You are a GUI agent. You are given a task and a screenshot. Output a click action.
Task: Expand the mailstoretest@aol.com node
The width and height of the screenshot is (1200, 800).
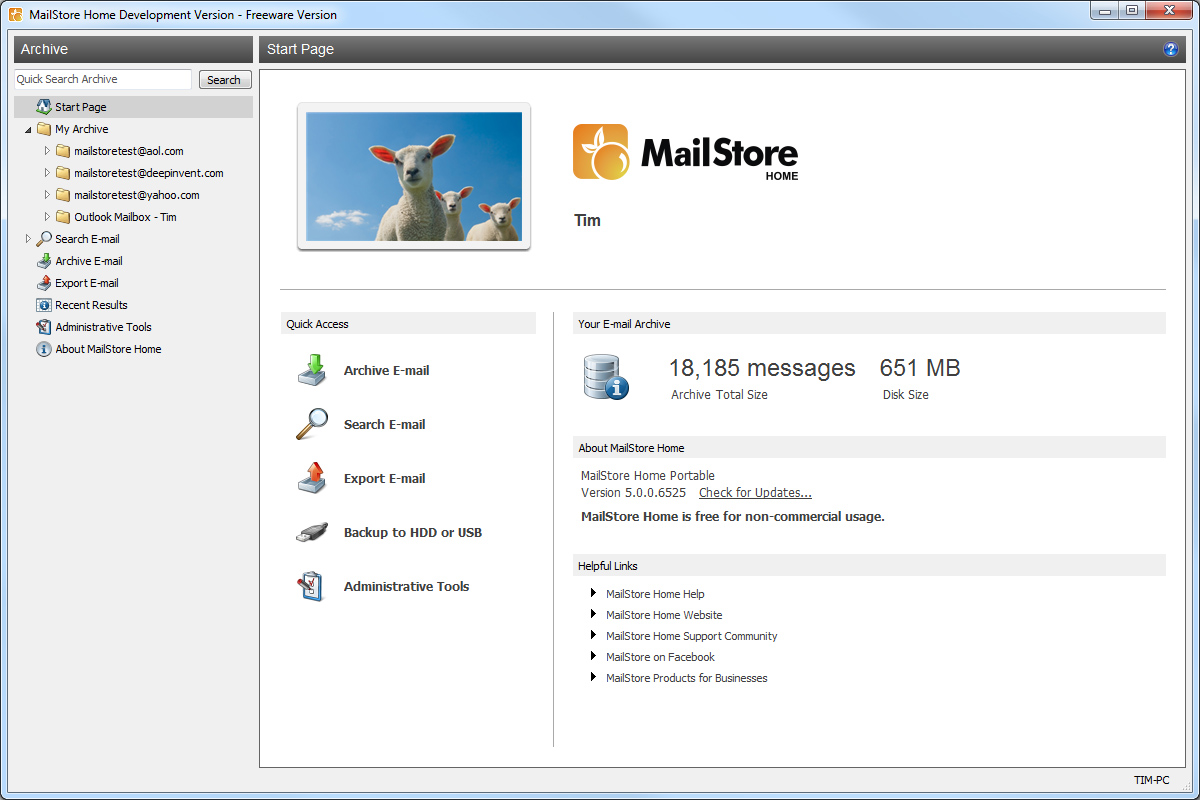(47, 151)
